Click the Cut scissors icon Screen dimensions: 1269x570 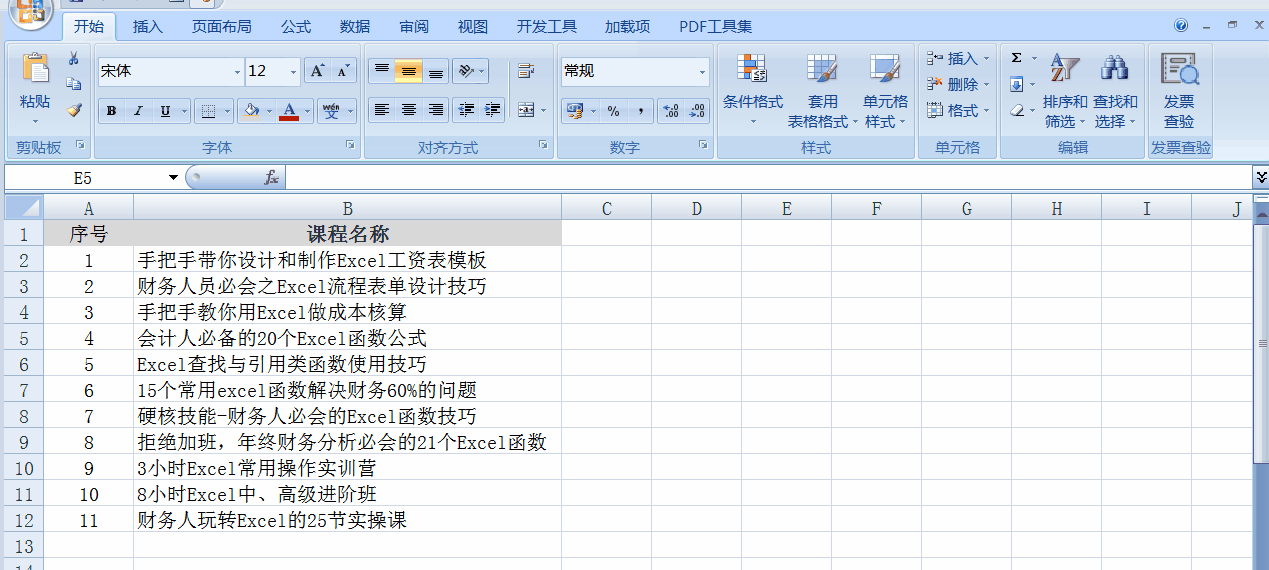(x=73, y=59)
